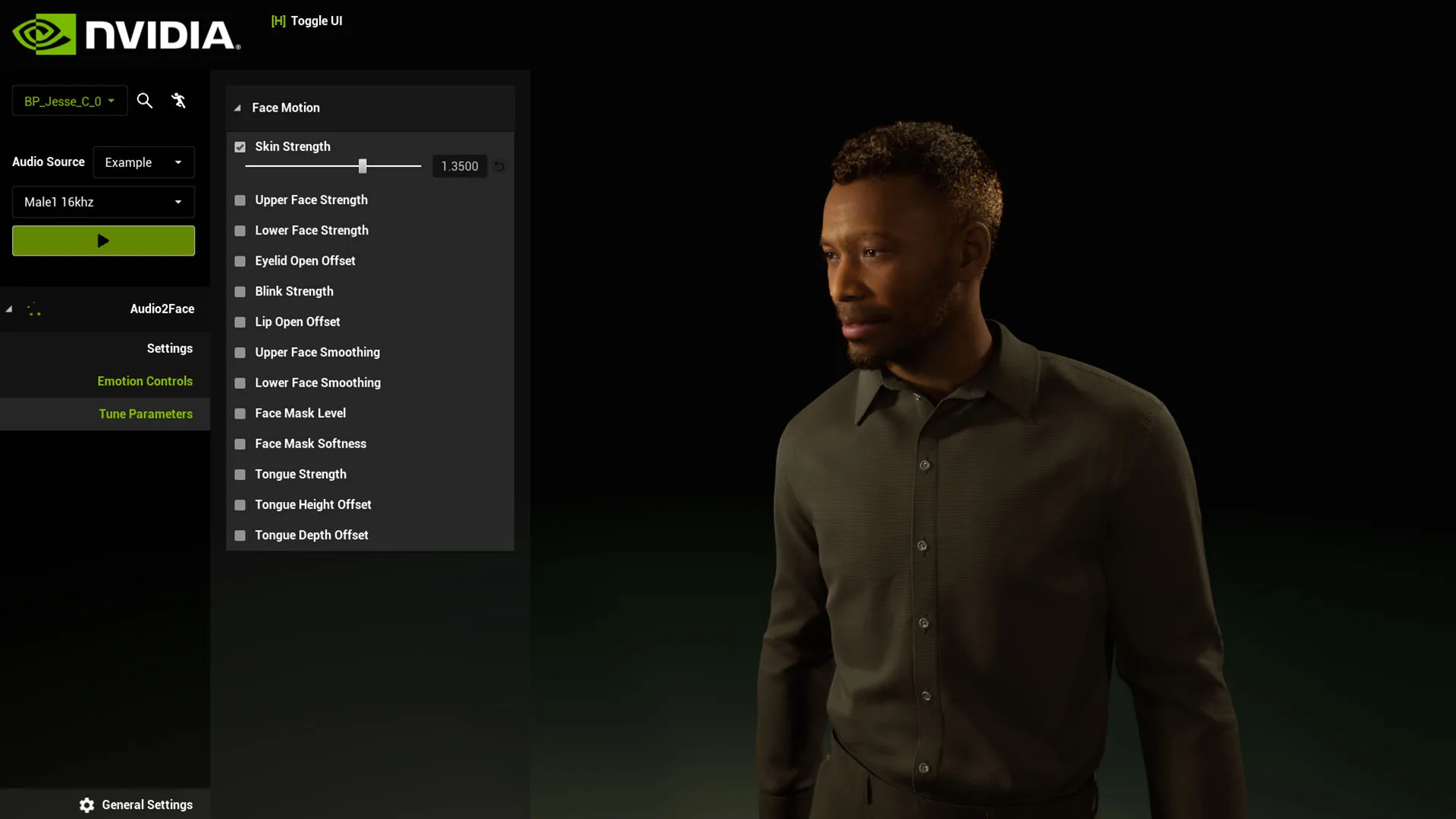Screen dimensions: 1456x819
Task: Click the reset icon beside the 1.3500 value
Action: [x=499, y=166]
